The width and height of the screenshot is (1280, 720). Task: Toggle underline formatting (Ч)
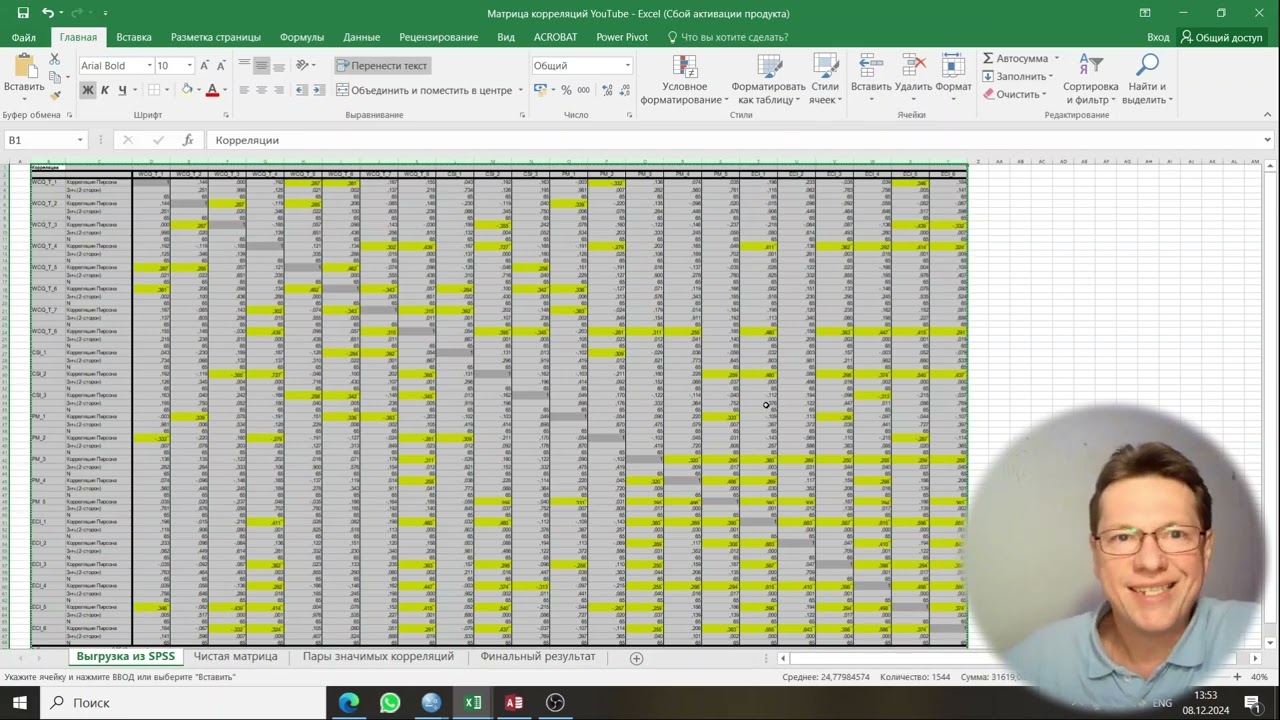(x=122, y=90)
